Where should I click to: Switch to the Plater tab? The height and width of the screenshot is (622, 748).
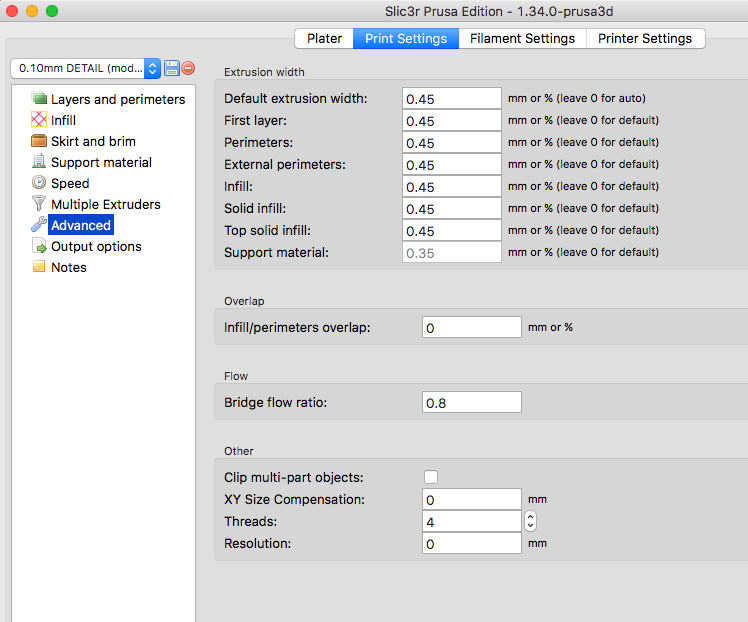click(324, 38)
